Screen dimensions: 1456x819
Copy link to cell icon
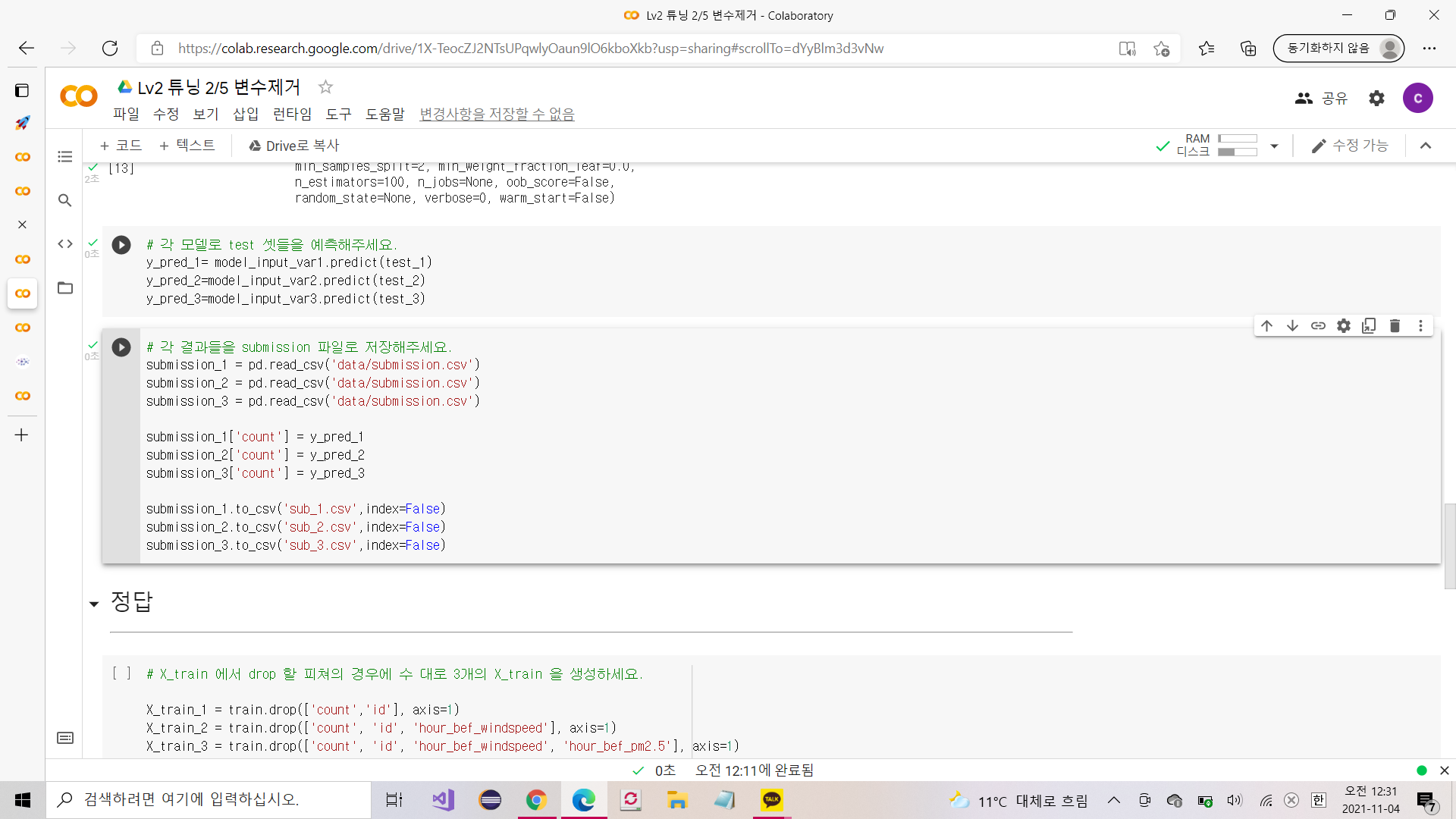pyautogui.click(x=1318, y=326)
